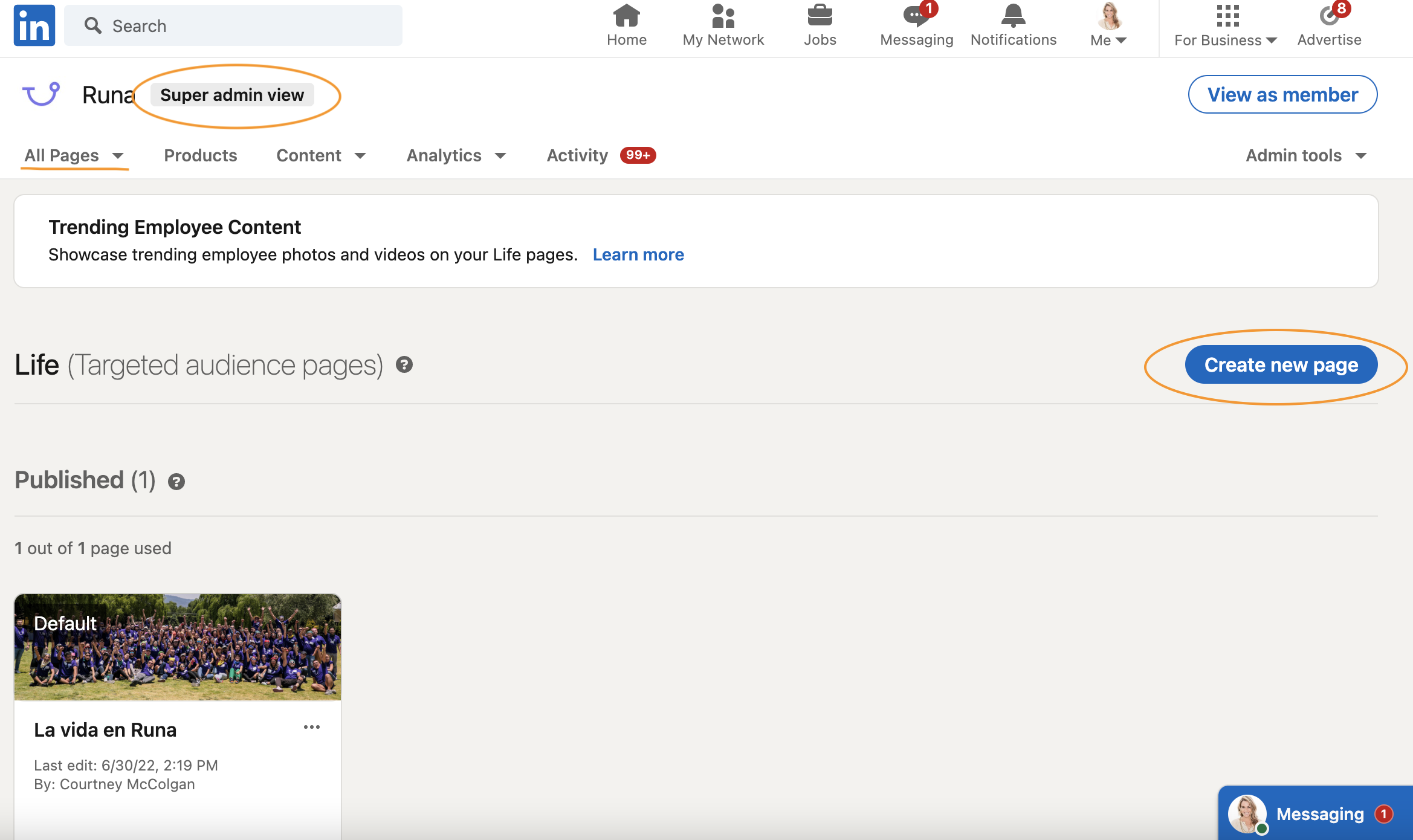Expand the Analytics dropdown menu
This screenshot has width=1413, height=840.
(456, 155)
